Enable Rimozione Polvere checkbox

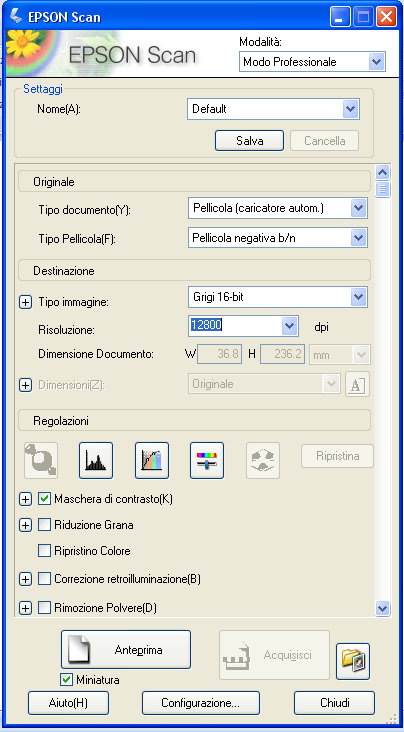point(44,608)
